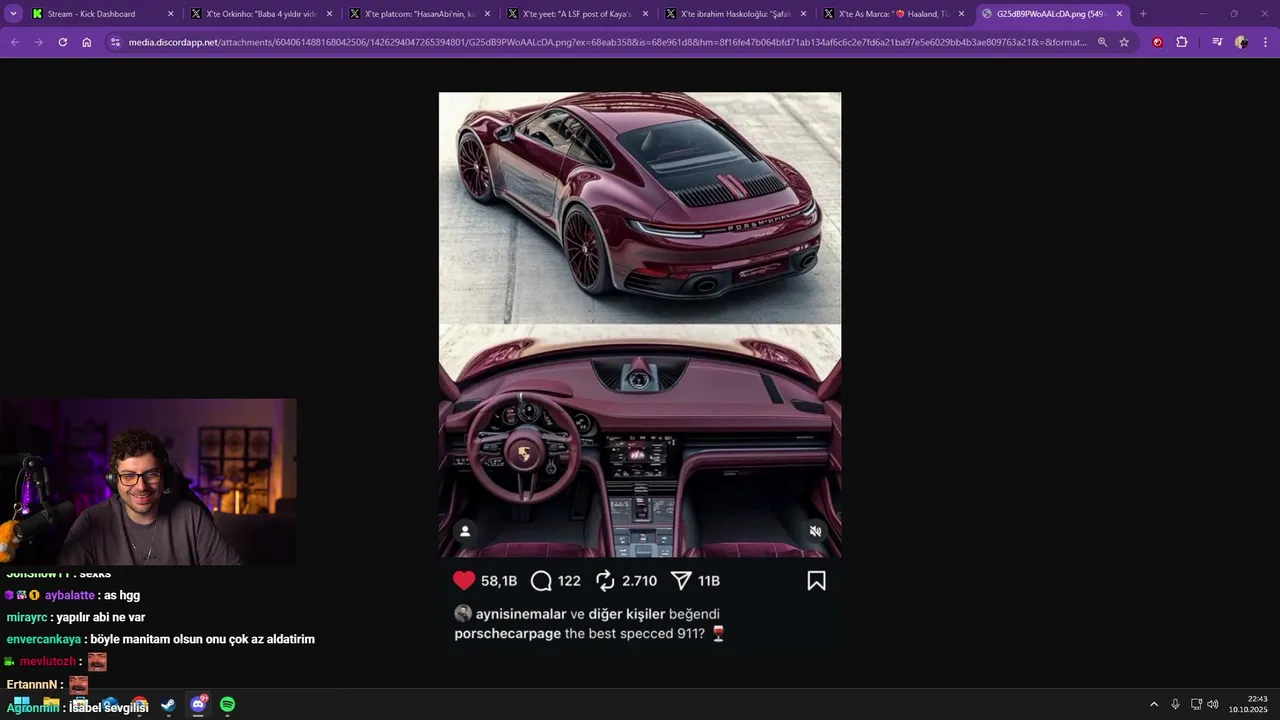Click the 'diğer kişiler' likes text

point(627,614)
